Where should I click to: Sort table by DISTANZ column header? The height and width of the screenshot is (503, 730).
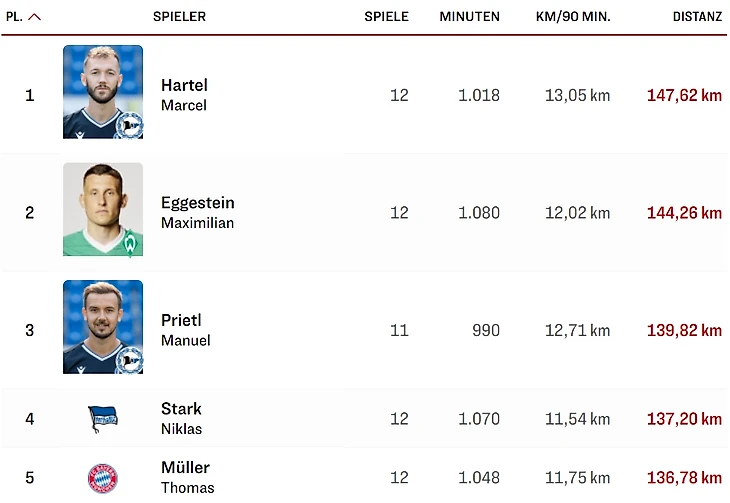click(x=697, y=17)
